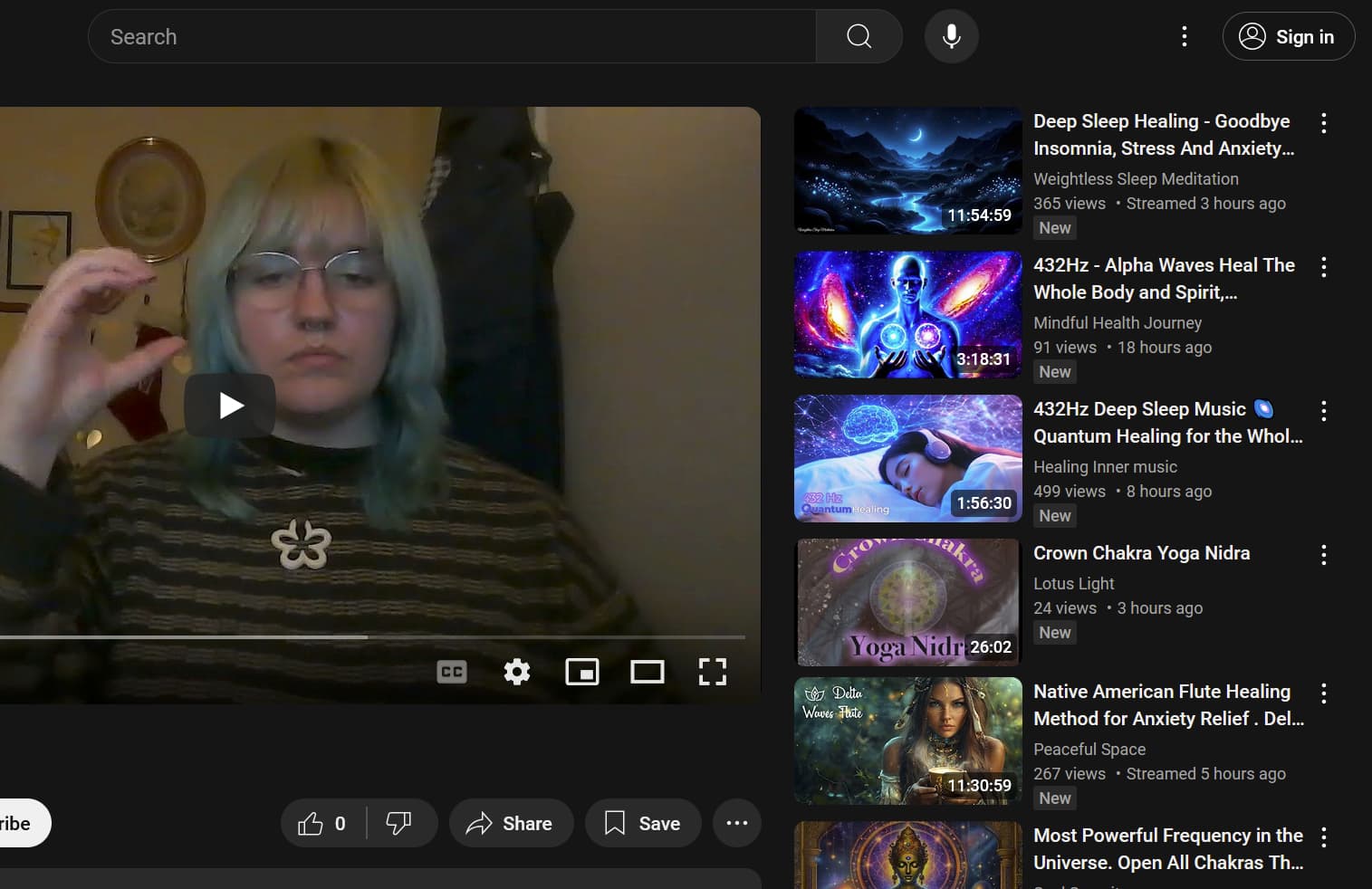The width and height of the screenshot is (1372, 889).
Task: Click title Crown Chakra Yoga Nidra
Action: pos(1141,553)
